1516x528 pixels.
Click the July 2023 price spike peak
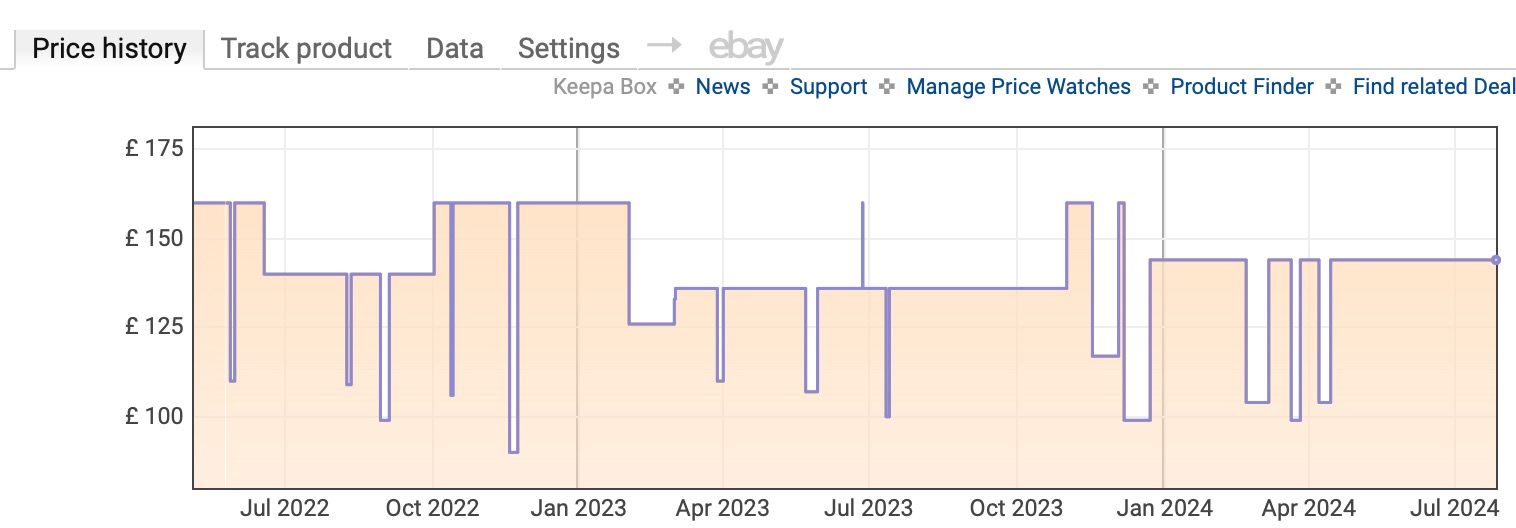point(862,204)
